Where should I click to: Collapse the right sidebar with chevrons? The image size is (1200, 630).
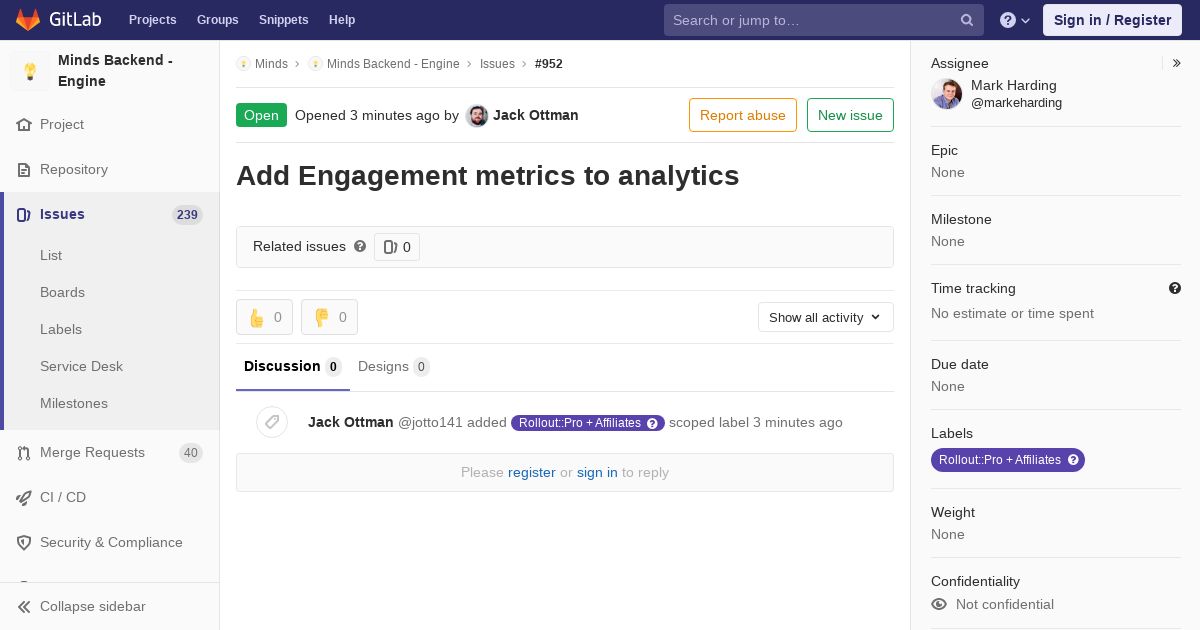(1177, 63)
